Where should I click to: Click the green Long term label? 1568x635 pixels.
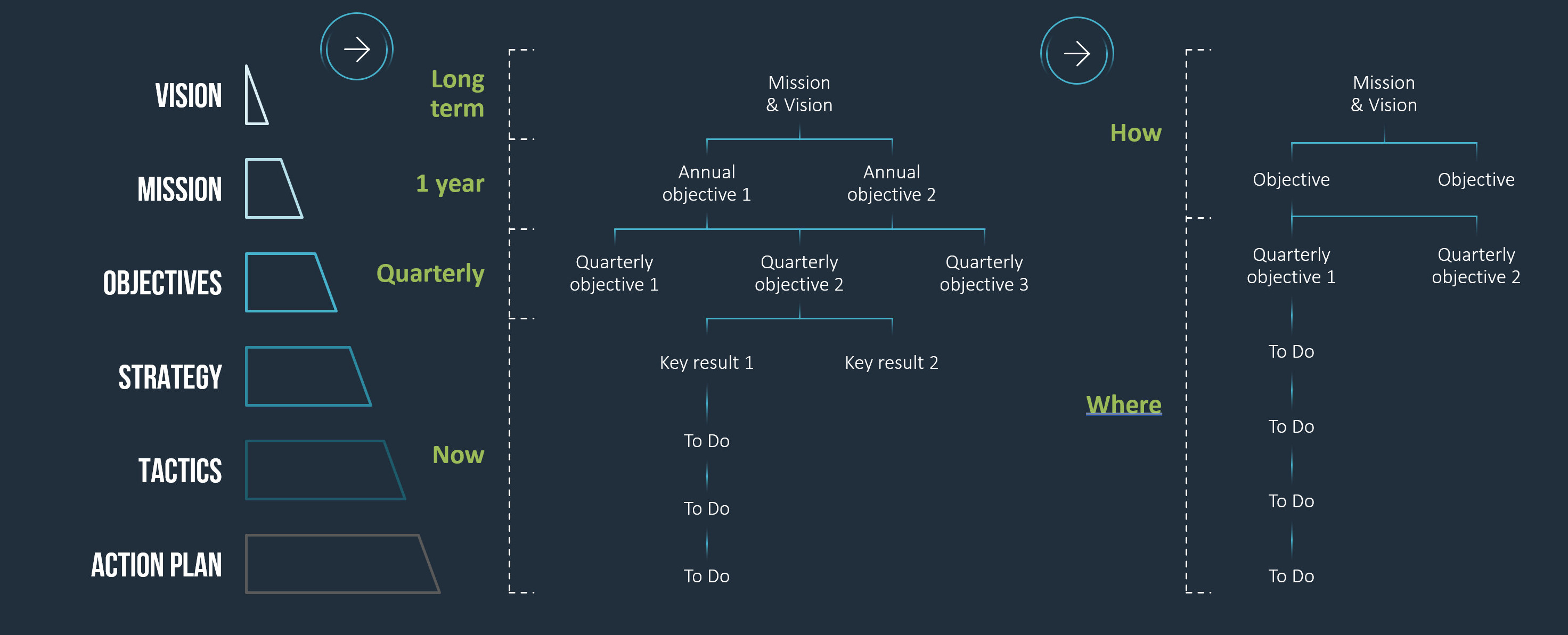[457, 94]
